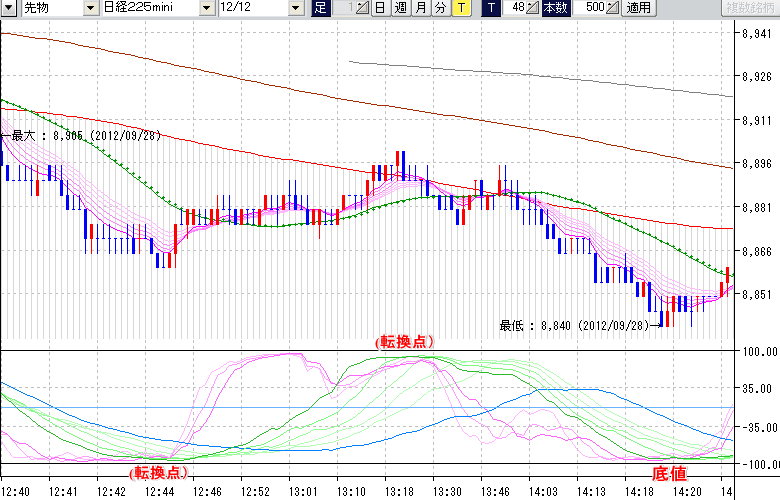Image resolution: width=780 pixels, height=500 pixels.
Task: Toggle the yellow T tick chart button
Action: (x=460, y=8)
